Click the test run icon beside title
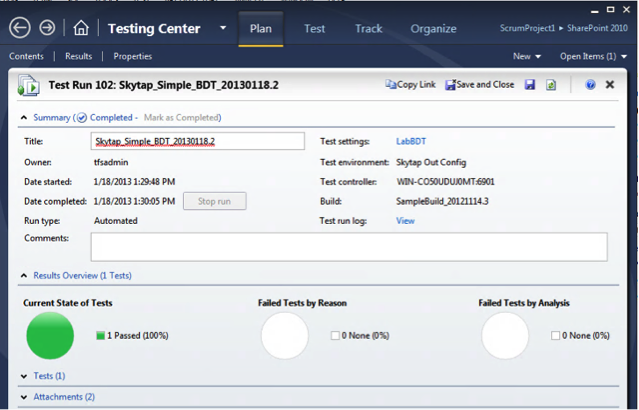Image resolution: width=639 pixels, height=410 pixels. click(x=29, y=85)
